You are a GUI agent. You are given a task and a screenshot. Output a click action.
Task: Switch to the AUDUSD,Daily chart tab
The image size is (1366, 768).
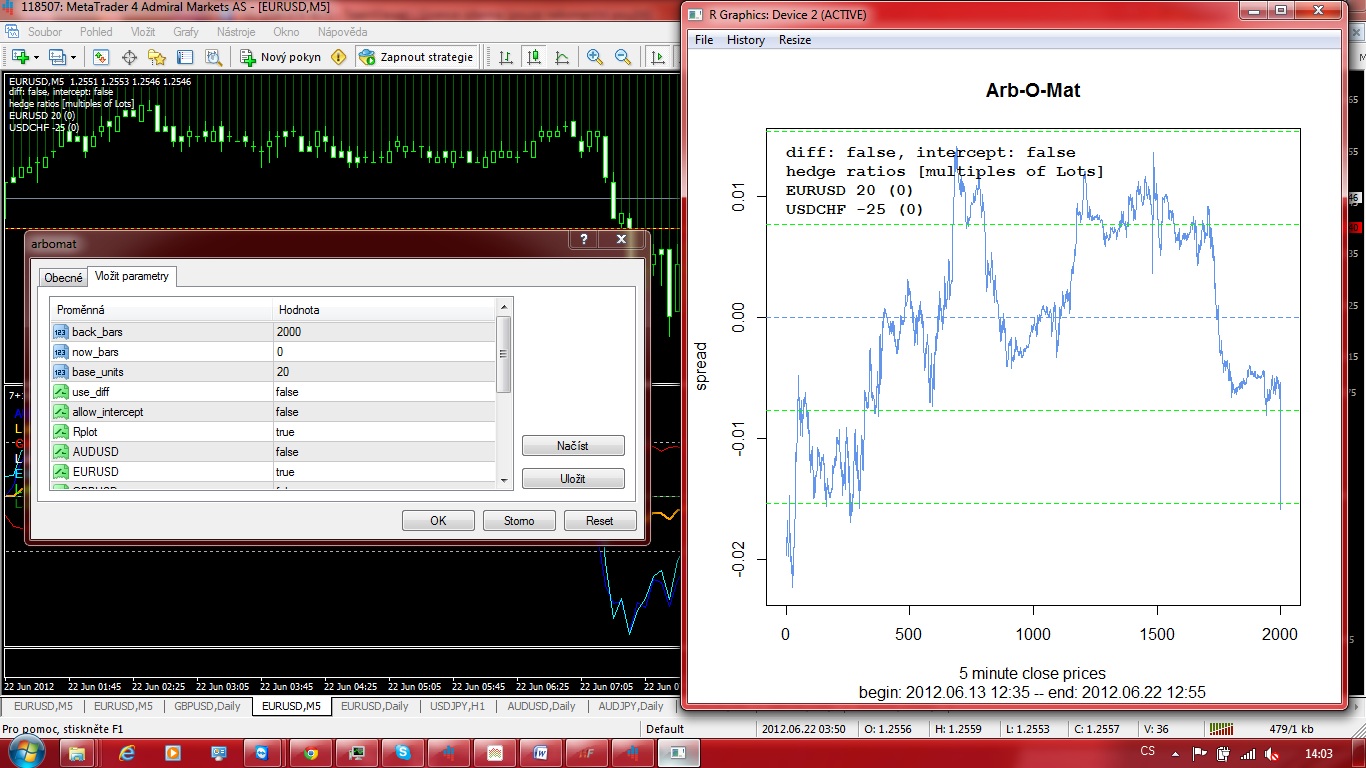(x=541, y=706)
